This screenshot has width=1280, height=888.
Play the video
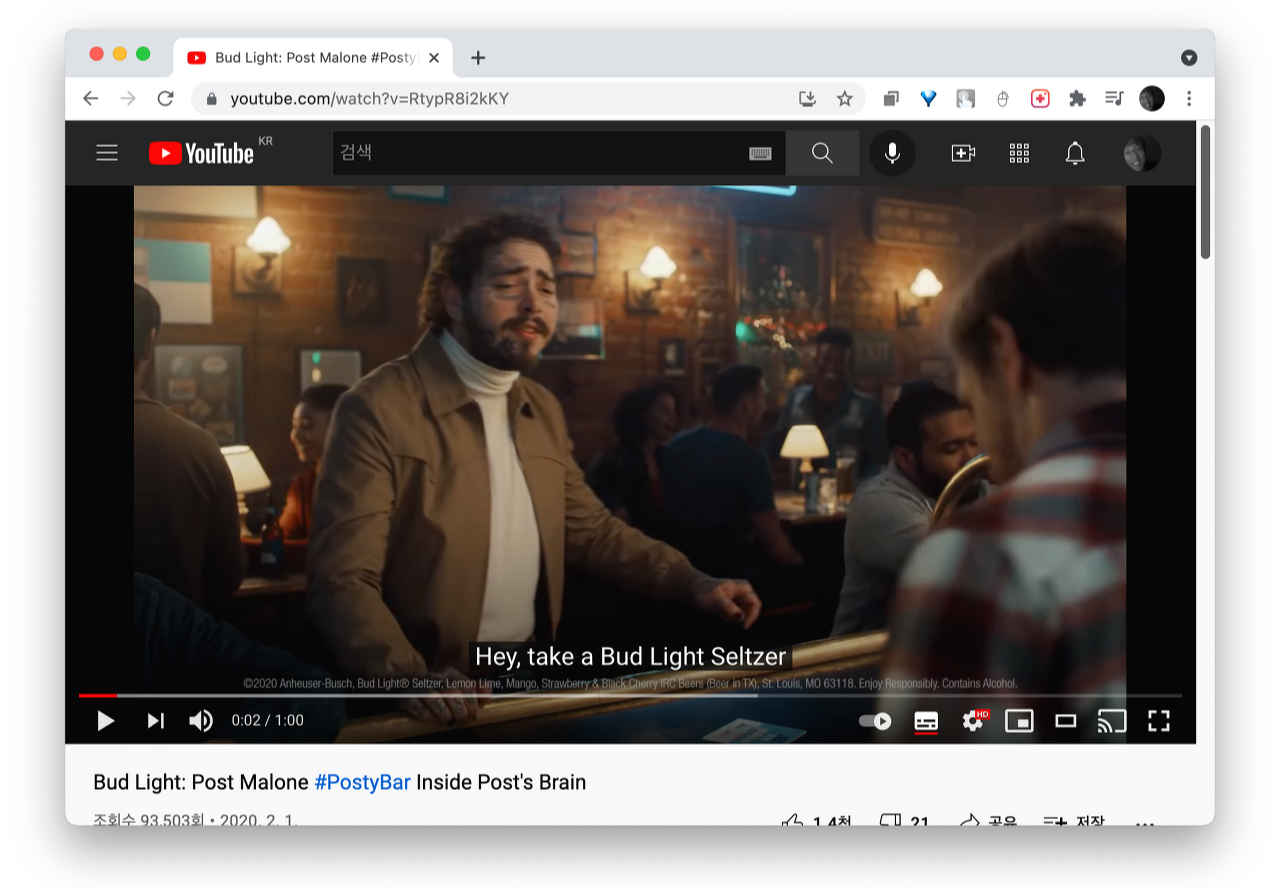(x=106, y=720)
